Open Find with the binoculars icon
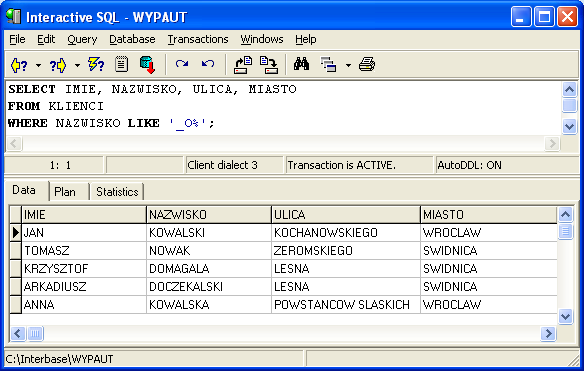The image size is (584, 371). click(301, 64)
